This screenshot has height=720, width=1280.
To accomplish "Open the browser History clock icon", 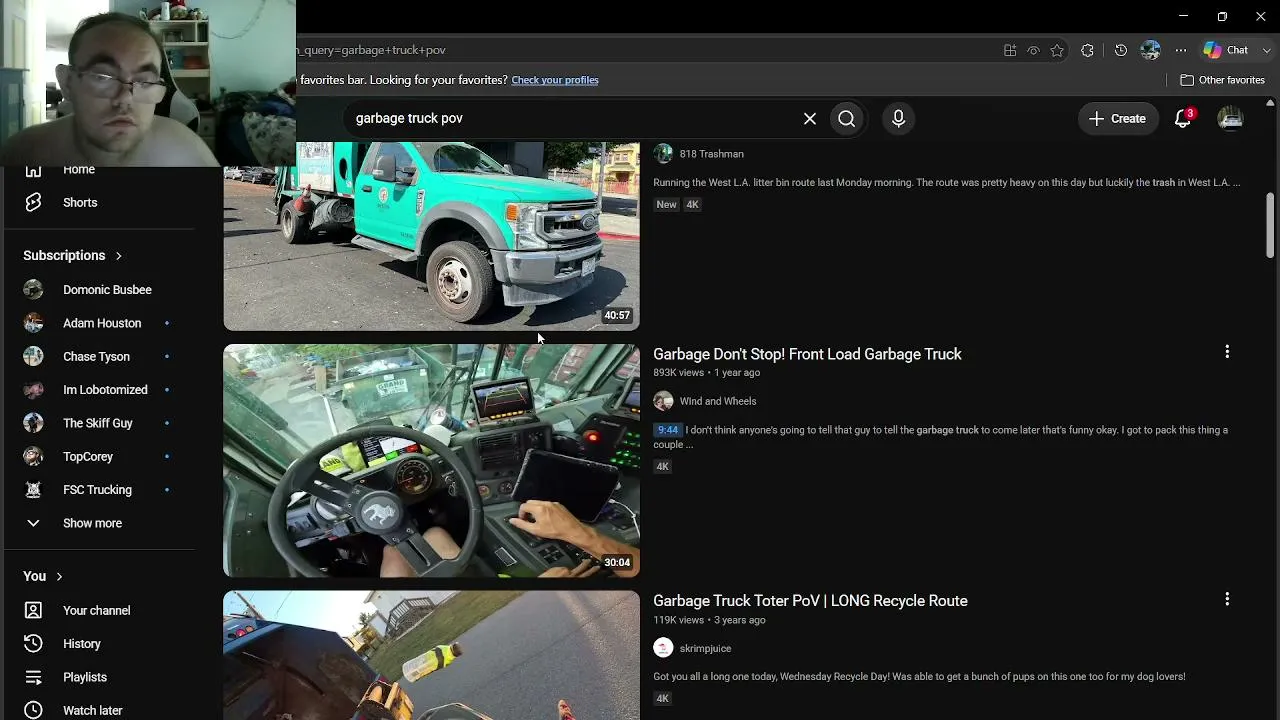I will pos(1121,50).
